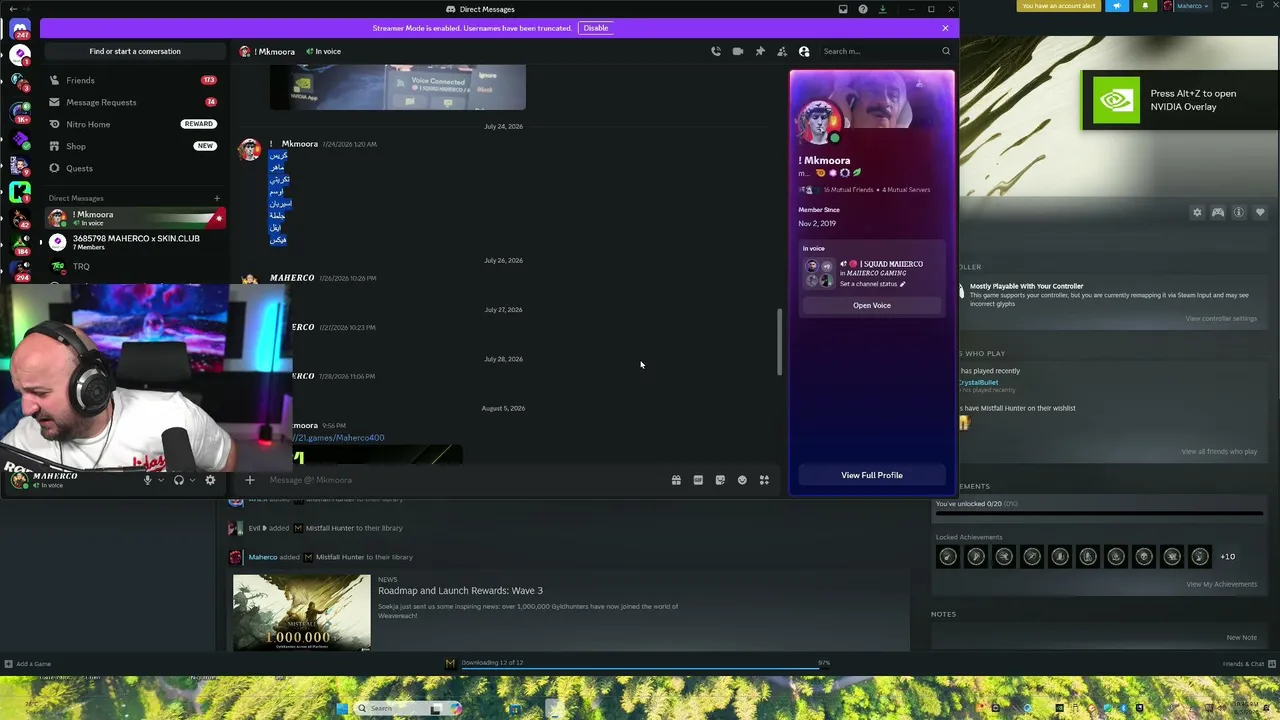This screenshot has width=1280, height=720.
Task: Add friends to DM icon
Action: point(782,51)
